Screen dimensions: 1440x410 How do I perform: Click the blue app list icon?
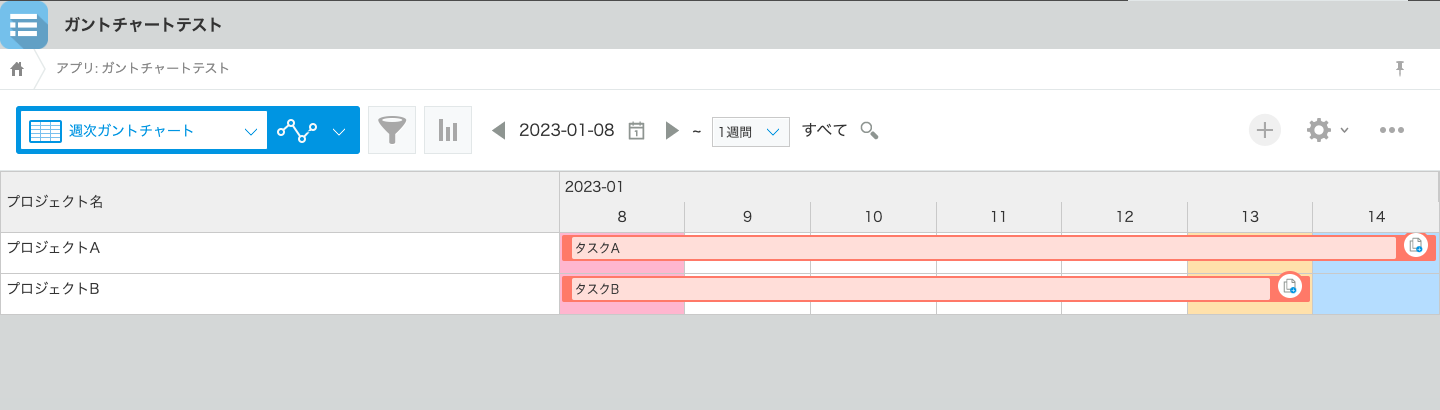click(x=23, y=24)
